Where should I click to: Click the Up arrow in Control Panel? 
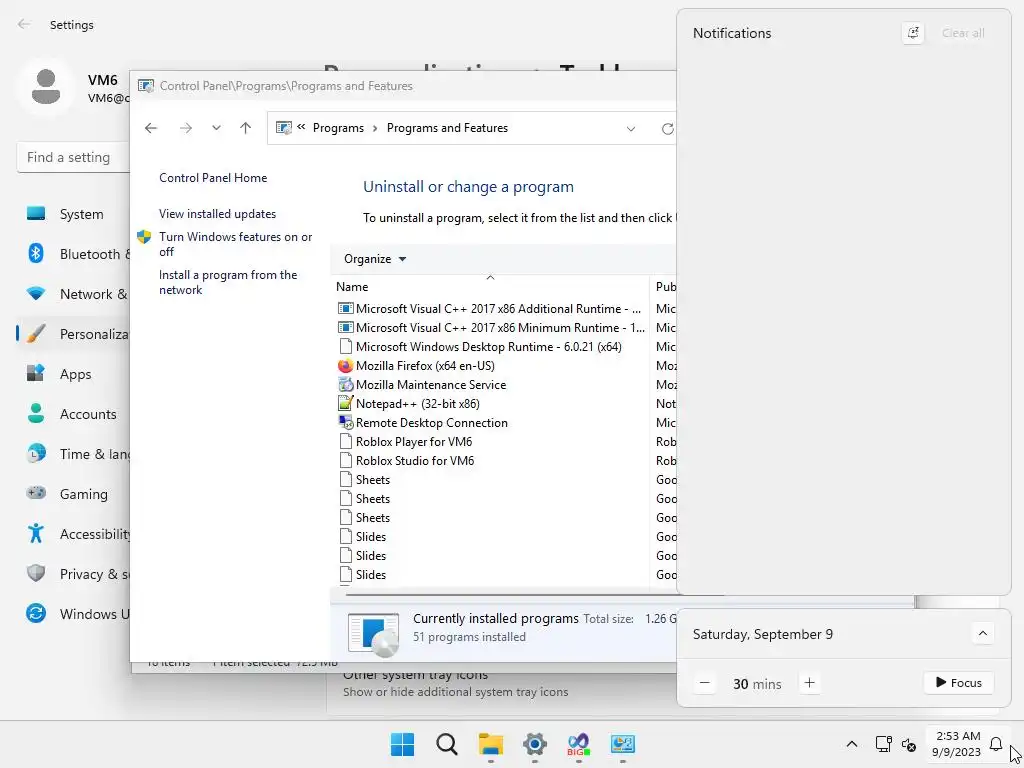(246, 128)
